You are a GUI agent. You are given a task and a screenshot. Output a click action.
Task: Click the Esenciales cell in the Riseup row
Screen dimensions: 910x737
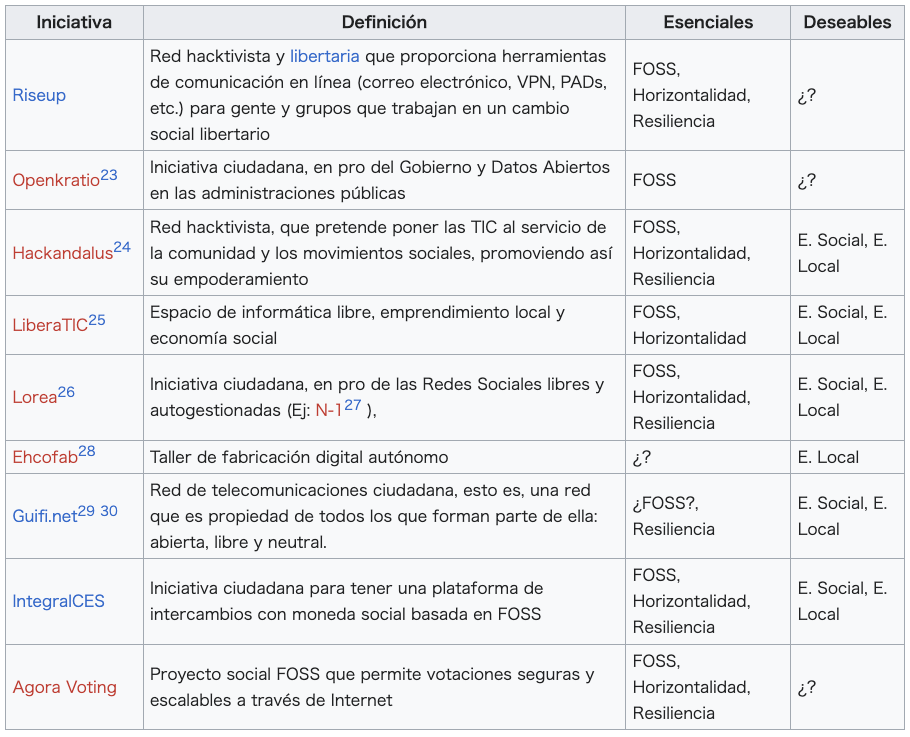[x=708, y=95]
